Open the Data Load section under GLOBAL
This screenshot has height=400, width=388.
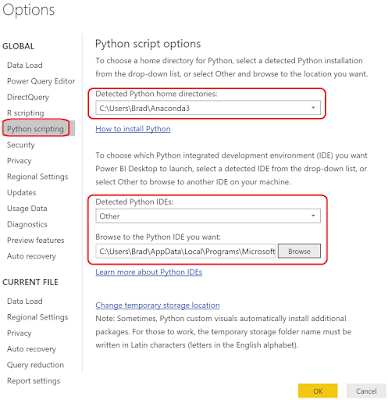(x=25, y=65)
